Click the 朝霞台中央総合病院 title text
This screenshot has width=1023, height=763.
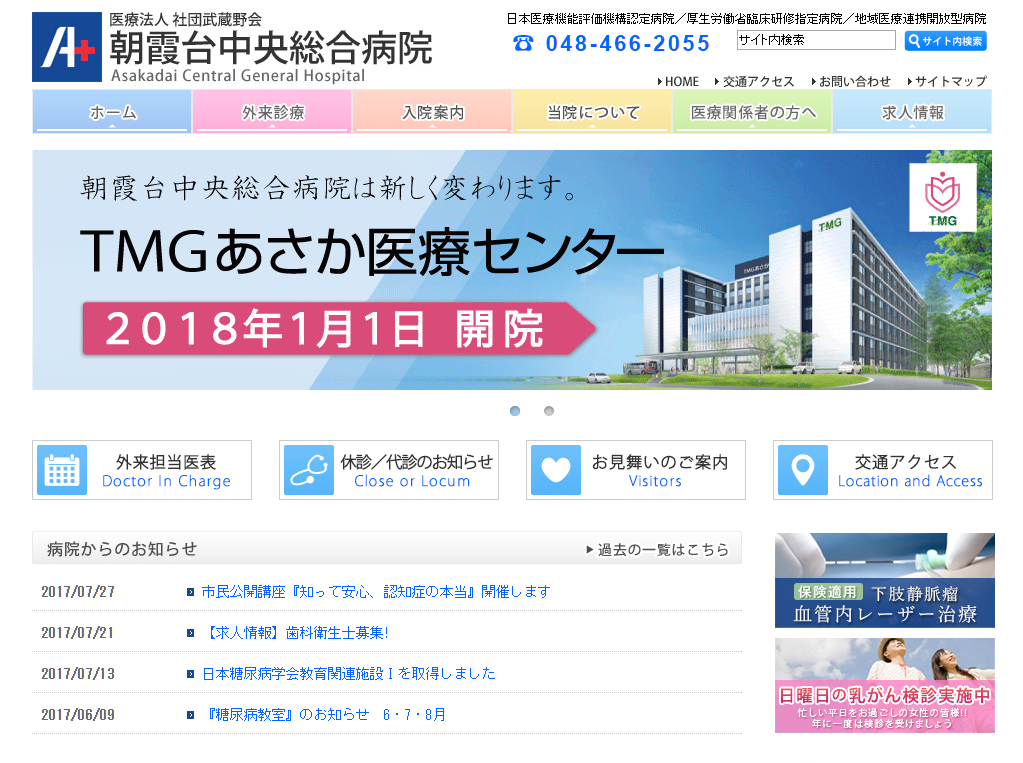click(x=271, y=48)
